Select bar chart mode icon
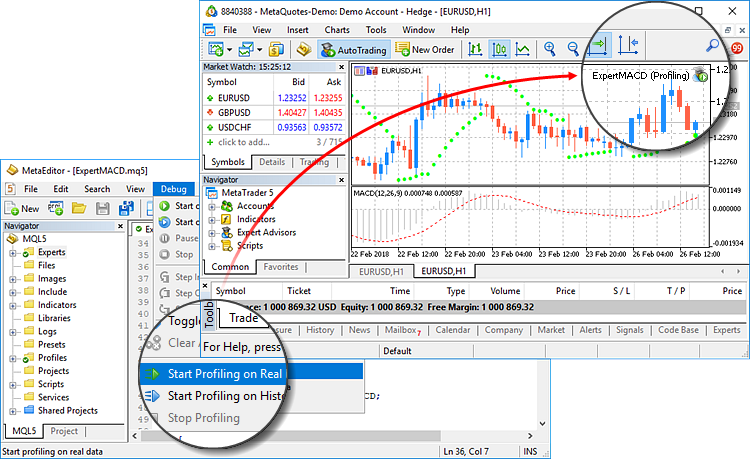The height and width of the screenshot is (459, 750). click(x=475, y=49)
